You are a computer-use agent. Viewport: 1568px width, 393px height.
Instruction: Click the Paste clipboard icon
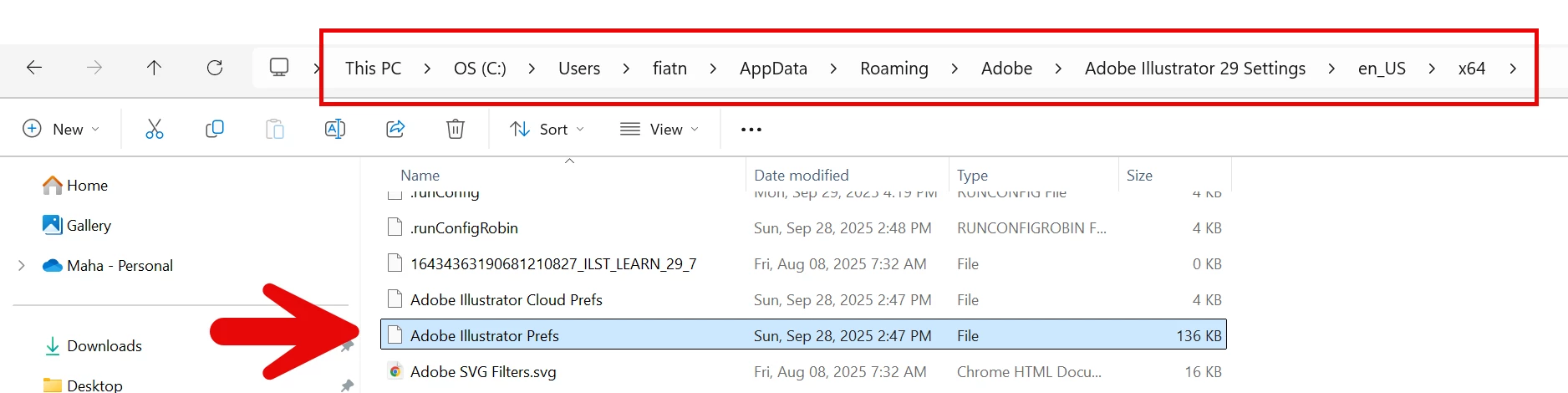pyautogui.click(x=275, y=129)
